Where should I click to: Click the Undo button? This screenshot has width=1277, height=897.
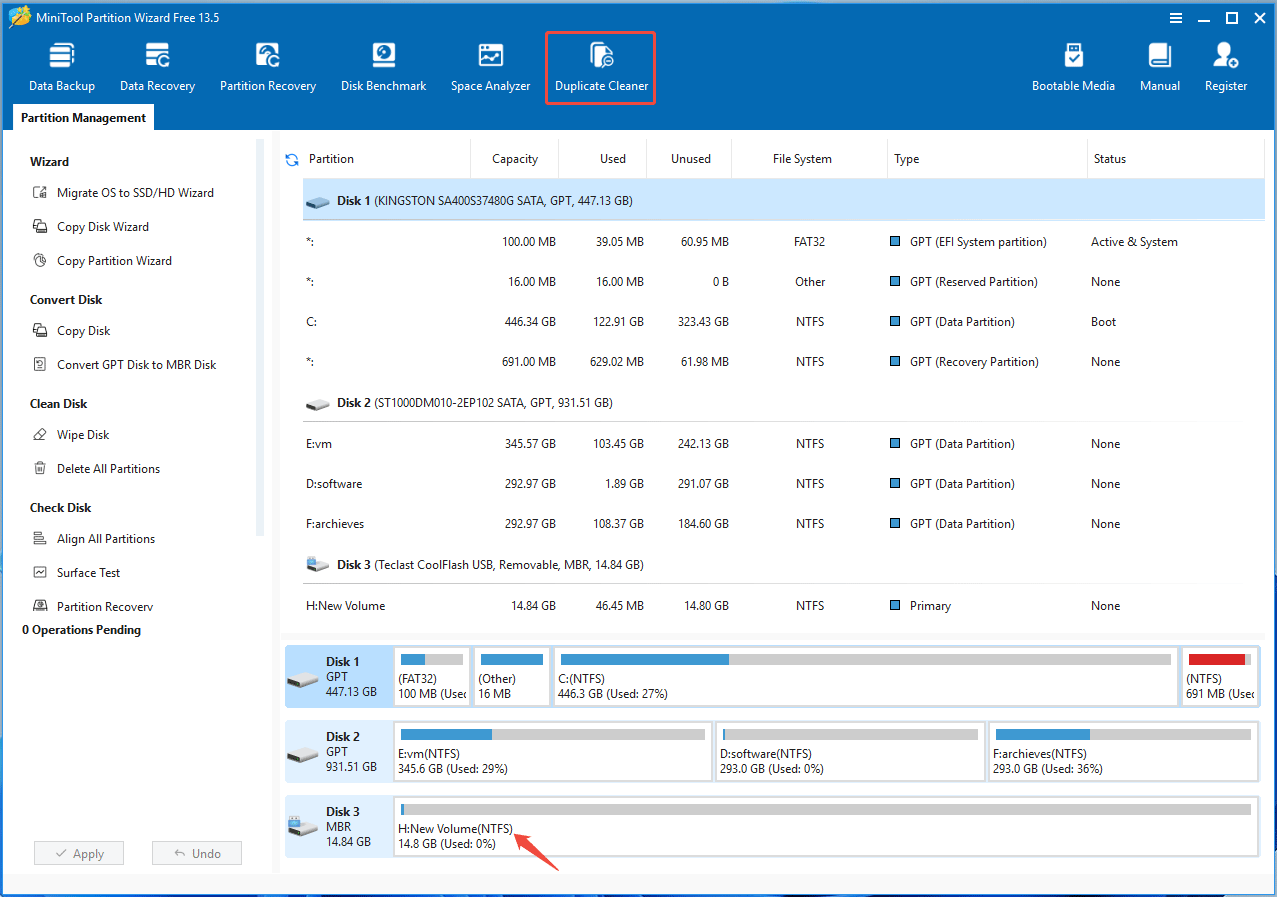click(x=196, y=852)
